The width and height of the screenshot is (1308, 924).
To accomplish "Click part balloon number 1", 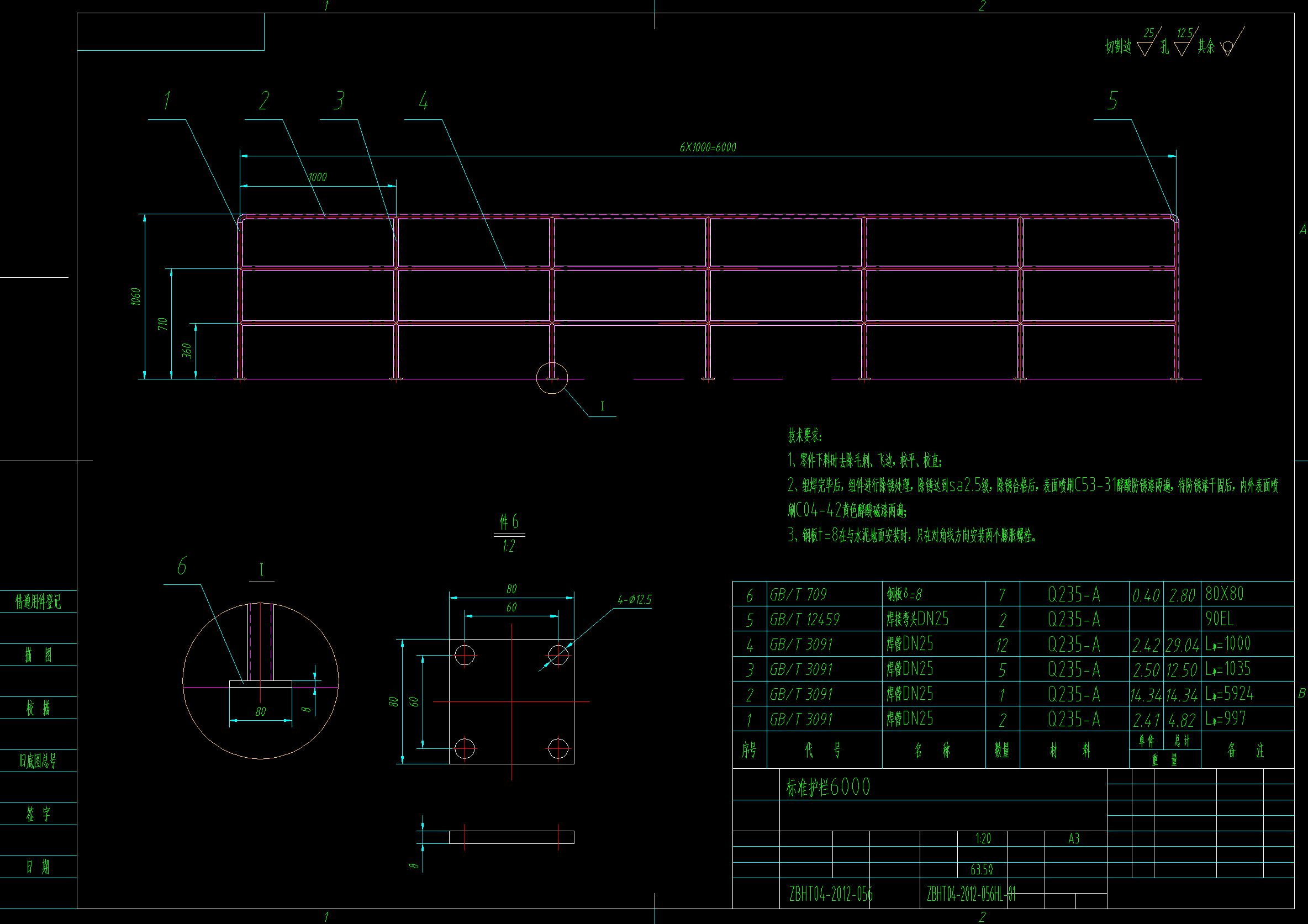I will (x=167, y=101).
